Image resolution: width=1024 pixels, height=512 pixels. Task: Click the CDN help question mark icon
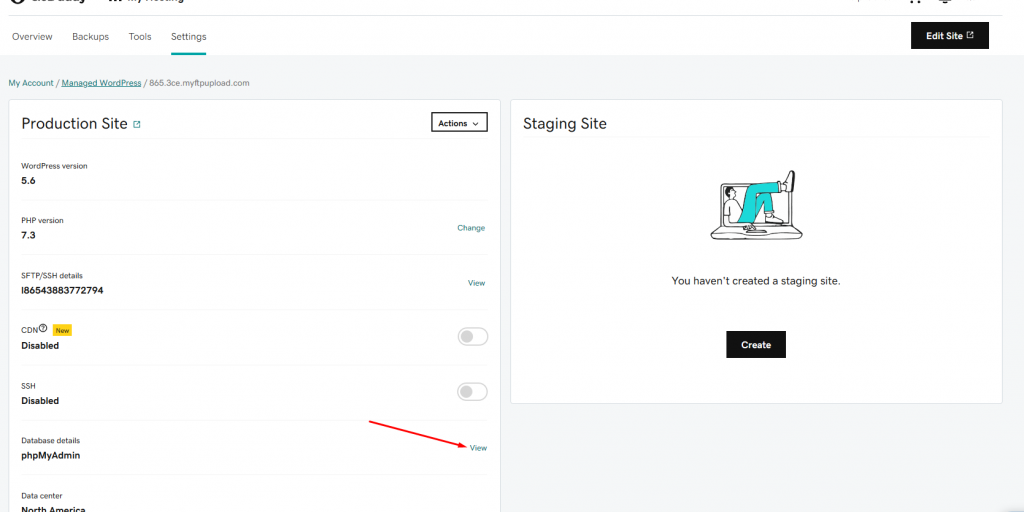tap(43, 328)
